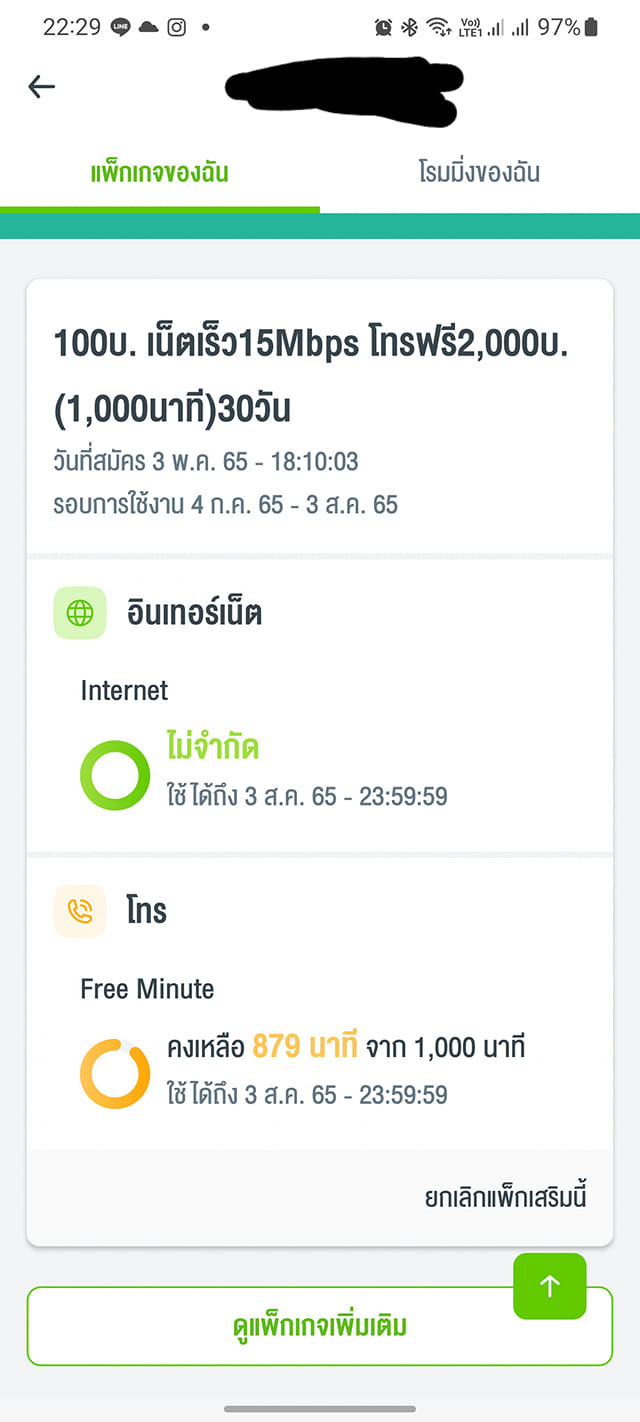
Task: Switch to แพ็กเกจของฉัน tab
Action: [x=160, y=173]
